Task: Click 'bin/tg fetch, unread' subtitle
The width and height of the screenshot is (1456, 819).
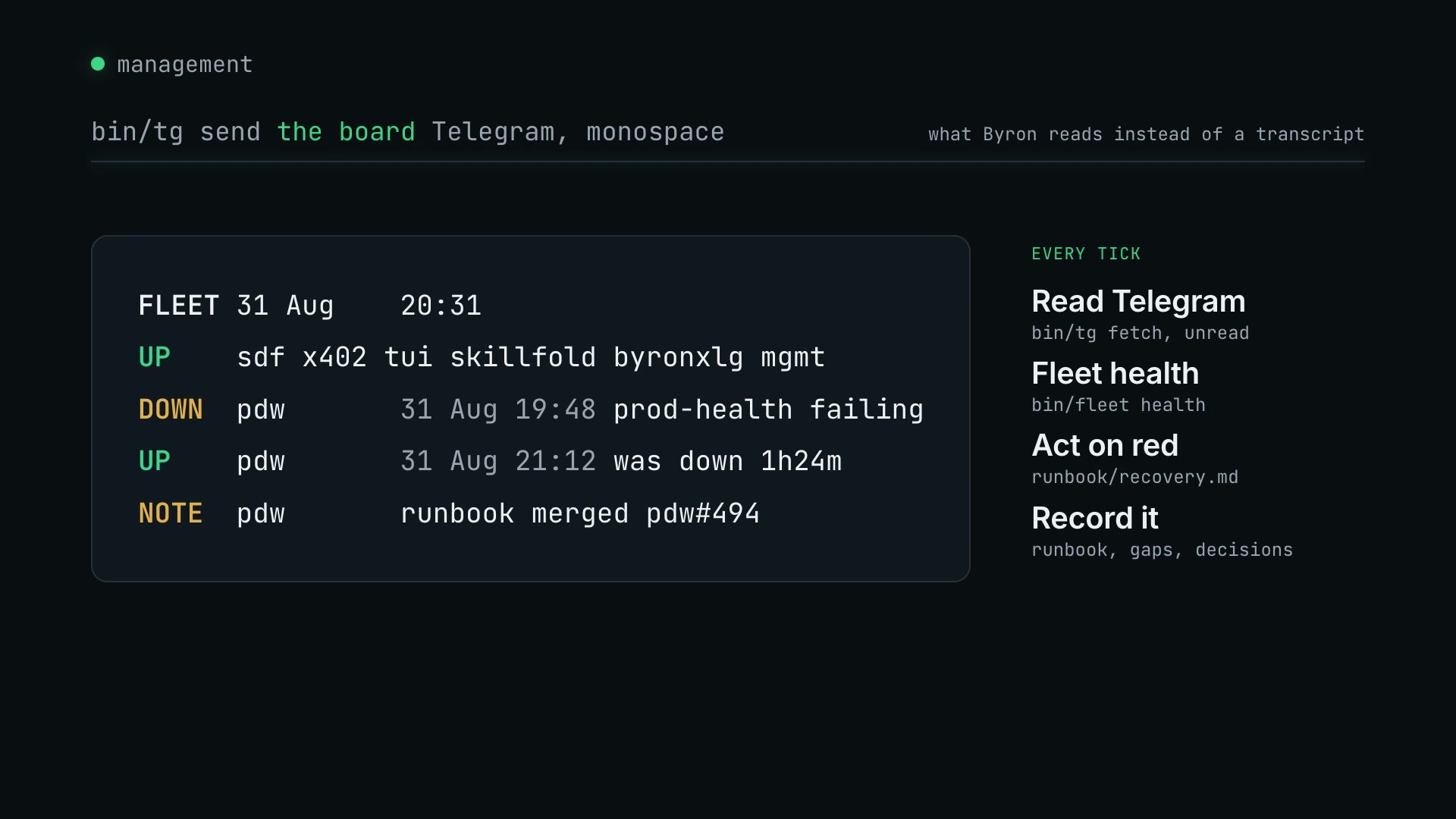Action: click(x=1140, y=334)
